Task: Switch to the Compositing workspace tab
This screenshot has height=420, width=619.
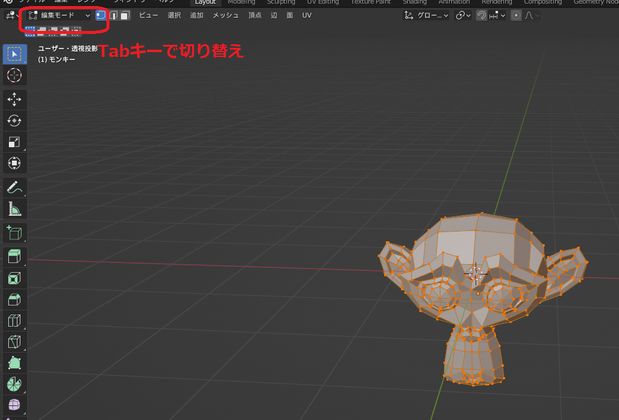Action: 543,2
